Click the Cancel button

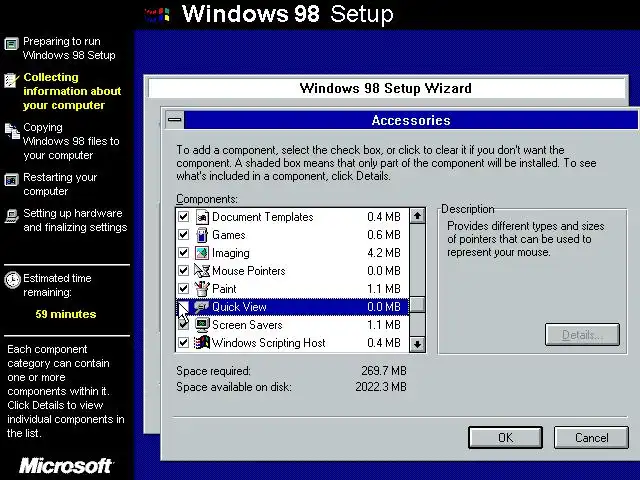coord(591,438)
